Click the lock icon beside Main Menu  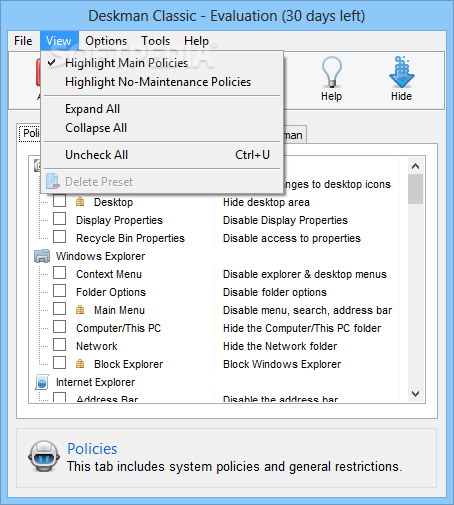[80, 310]
